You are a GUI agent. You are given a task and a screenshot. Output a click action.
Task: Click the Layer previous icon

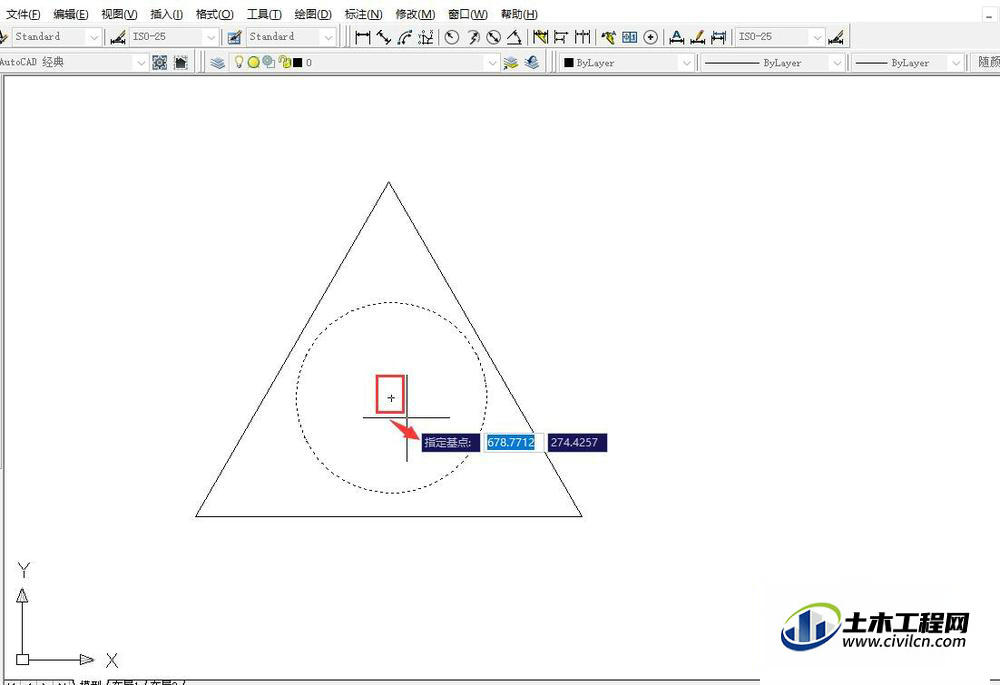point(533,62)
